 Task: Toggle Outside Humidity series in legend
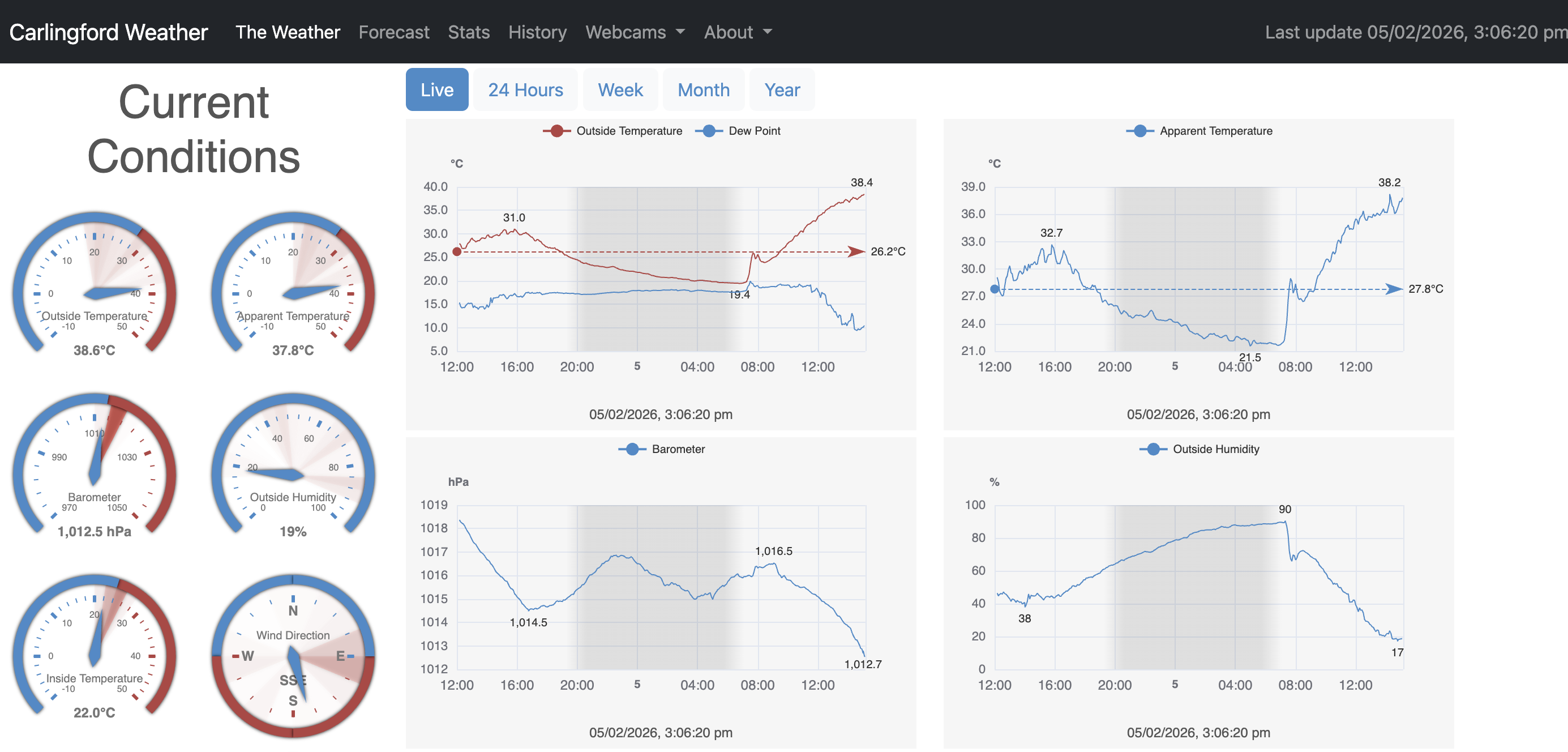pos(1215,450)
